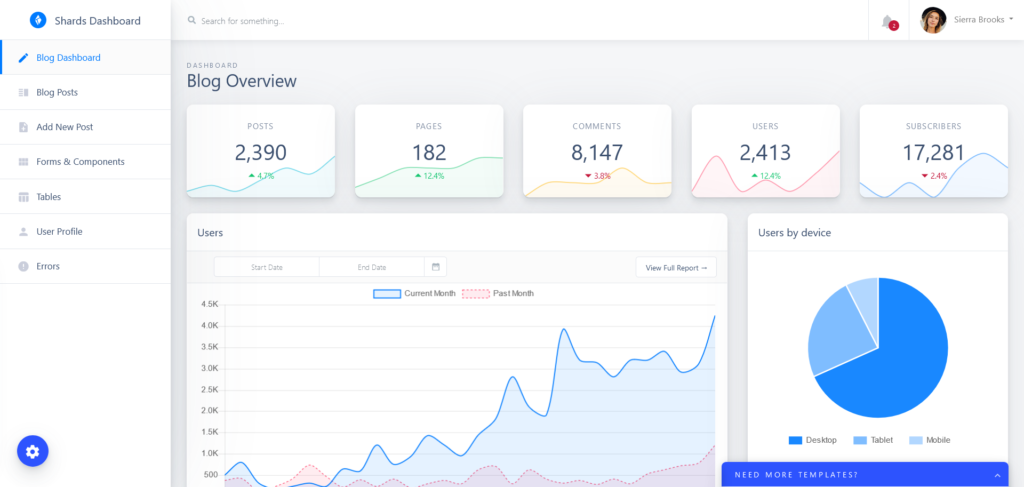
Task: Click the End Date input field
Action: [372, 267]
